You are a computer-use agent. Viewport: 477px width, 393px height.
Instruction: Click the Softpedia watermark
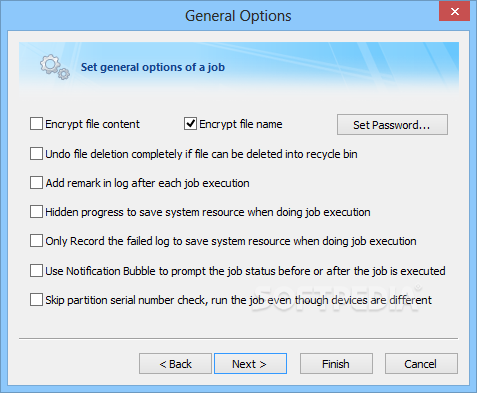[337, 298]
